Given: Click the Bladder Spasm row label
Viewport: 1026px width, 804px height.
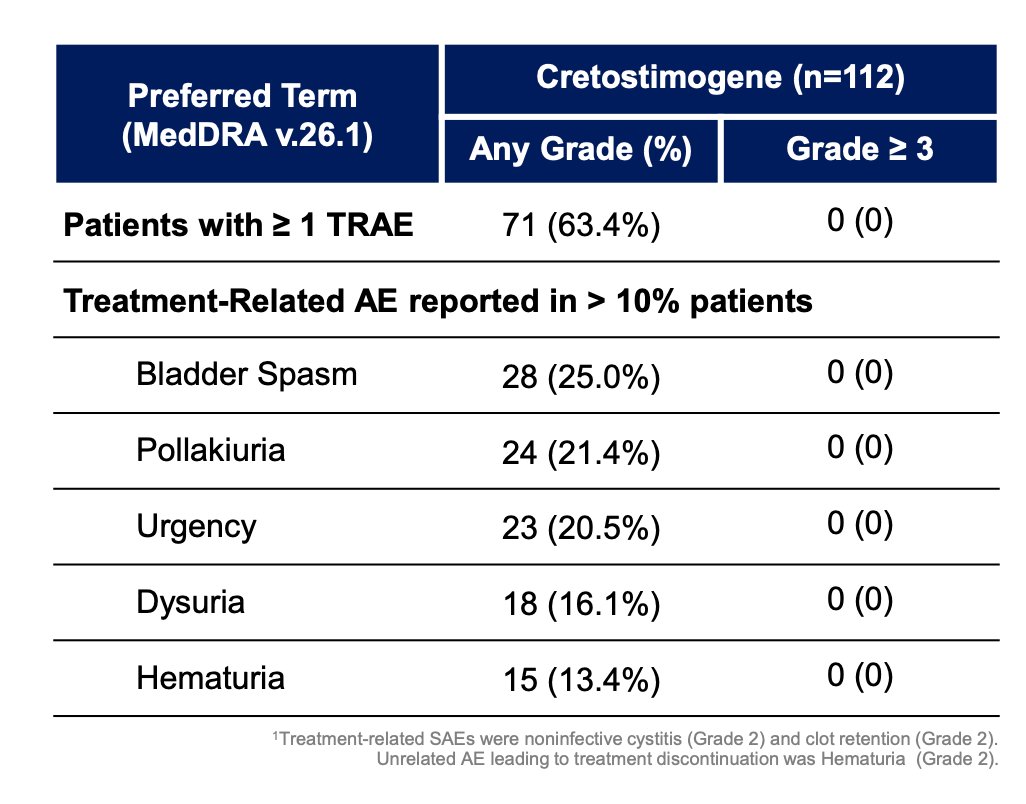Looking at the screenshot, I should coord(247,375).
